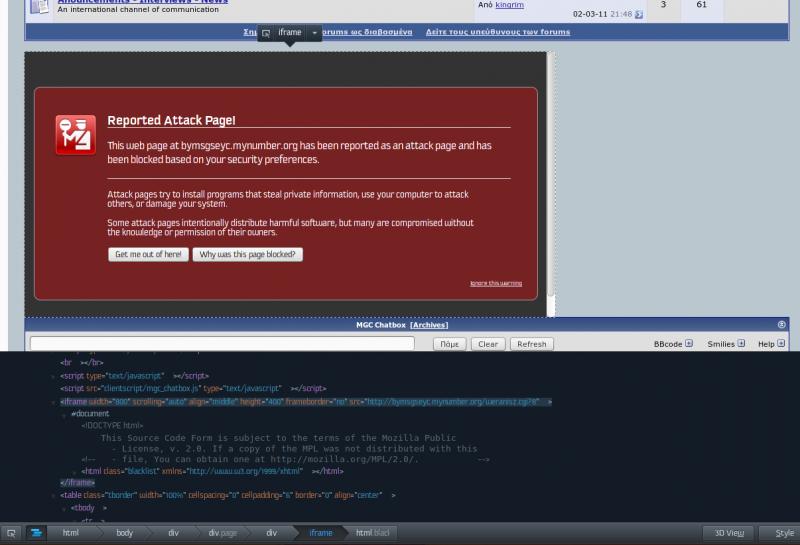Click the Help expand icon
This screenshot has height=545, width=800.
pos(781,344)
